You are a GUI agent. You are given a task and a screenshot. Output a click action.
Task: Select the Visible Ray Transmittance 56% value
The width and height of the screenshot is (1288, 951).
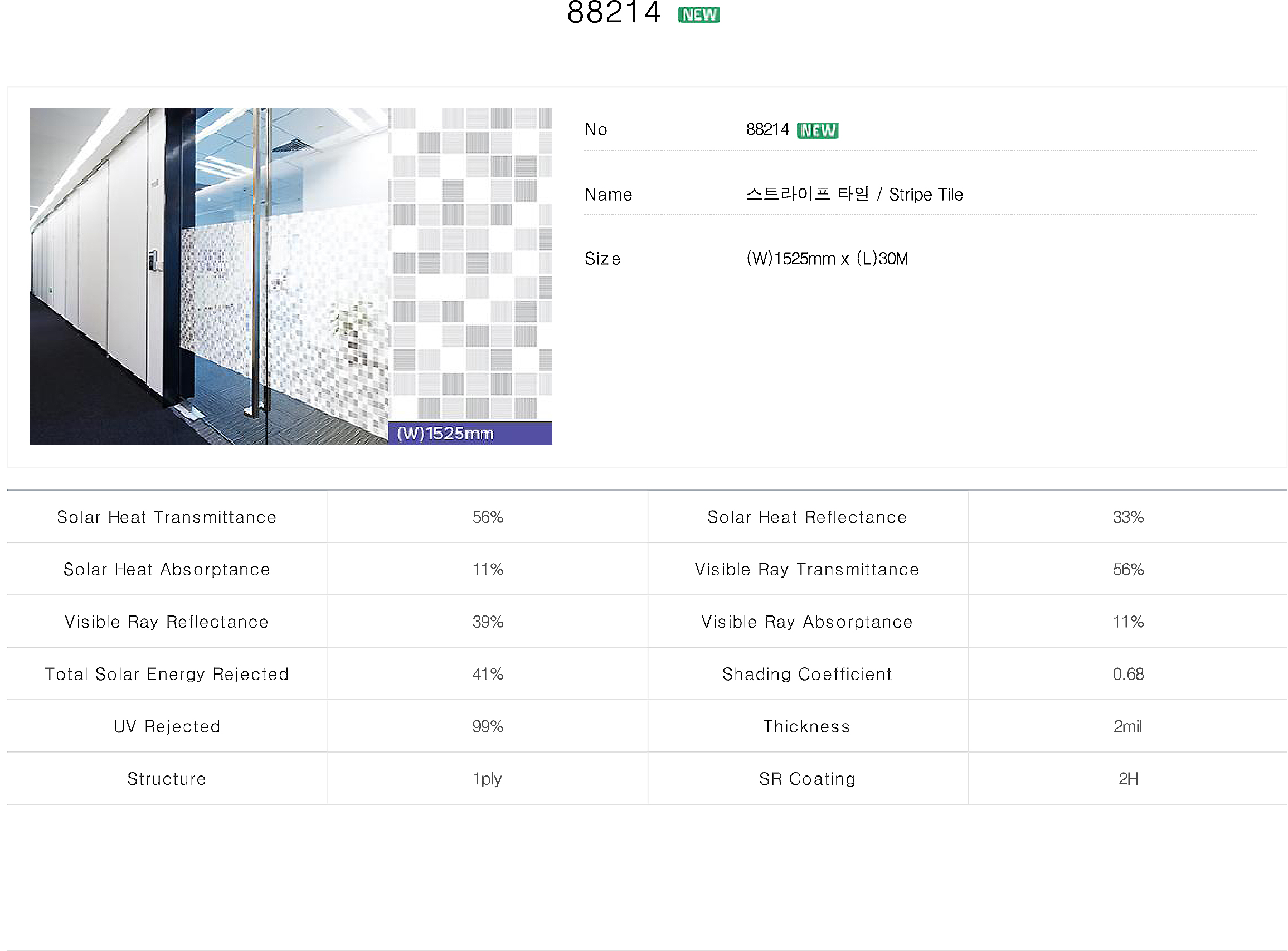pos(1128,569)
